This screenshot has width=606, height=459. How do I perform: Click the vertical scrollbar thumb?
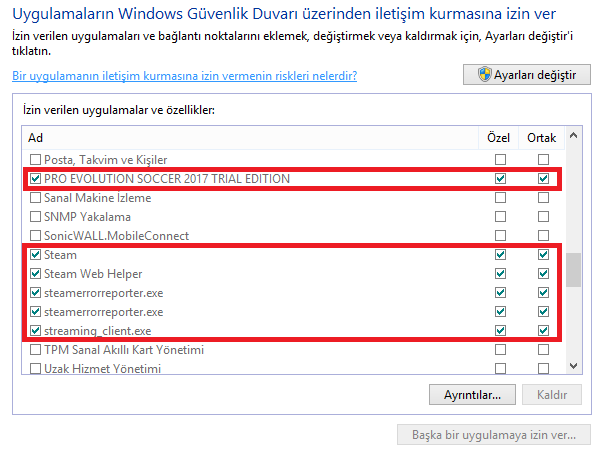point(574,270)
